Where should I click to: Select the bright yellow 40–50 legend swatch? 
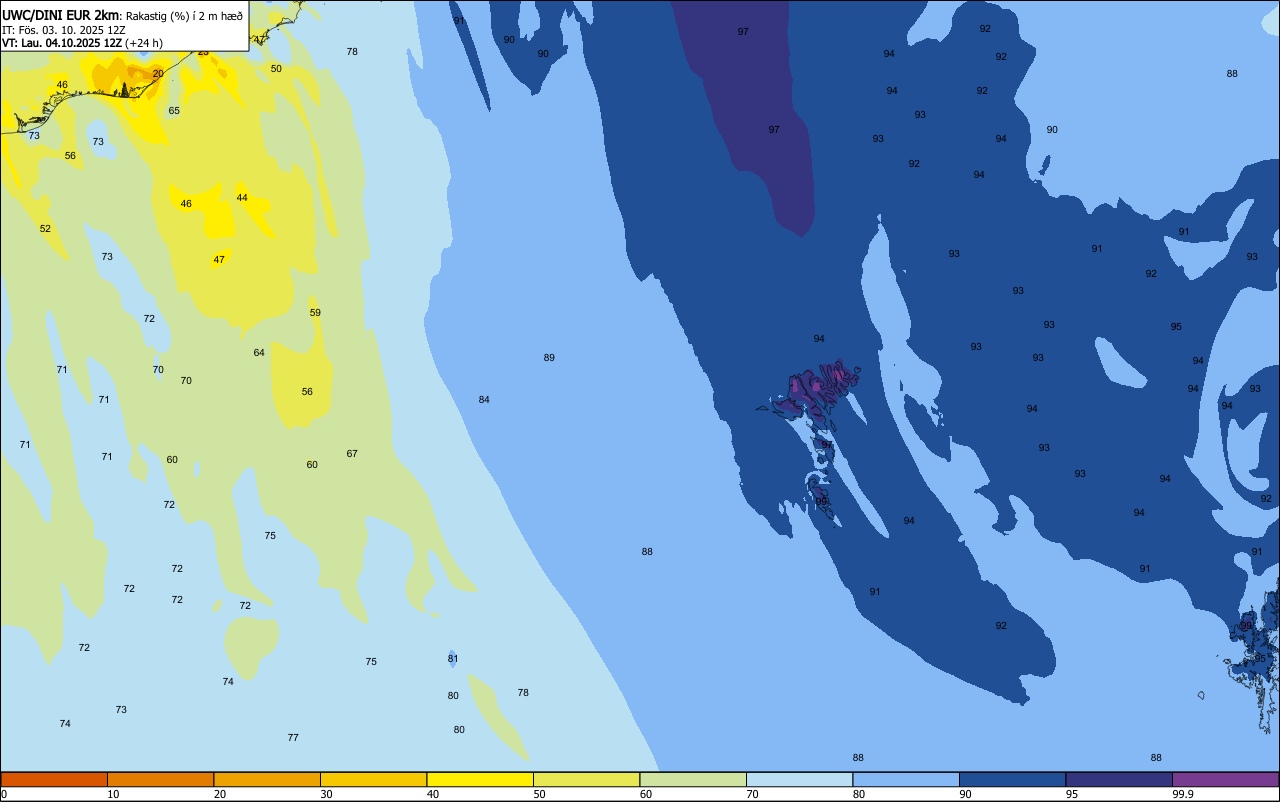click(x=480, y=780)
